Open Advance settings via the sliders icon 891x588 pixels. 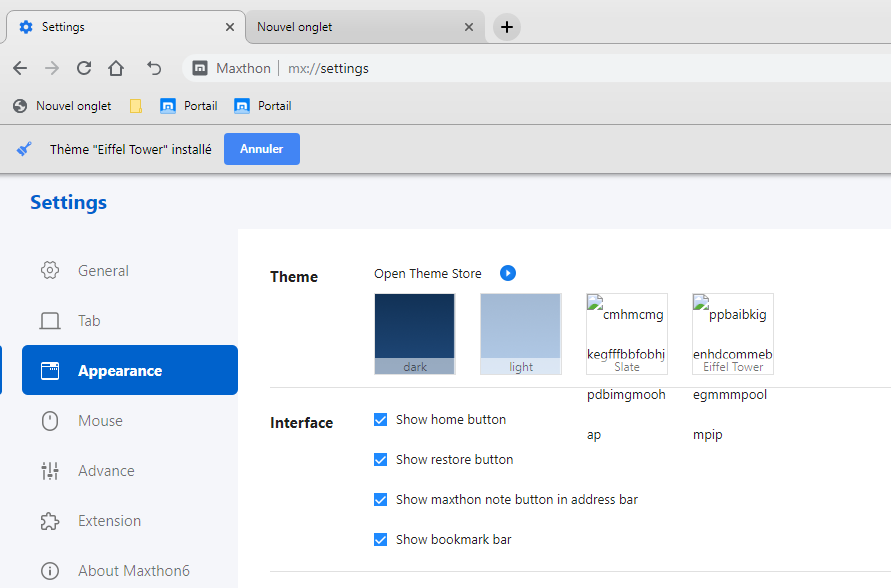[49, 470]
